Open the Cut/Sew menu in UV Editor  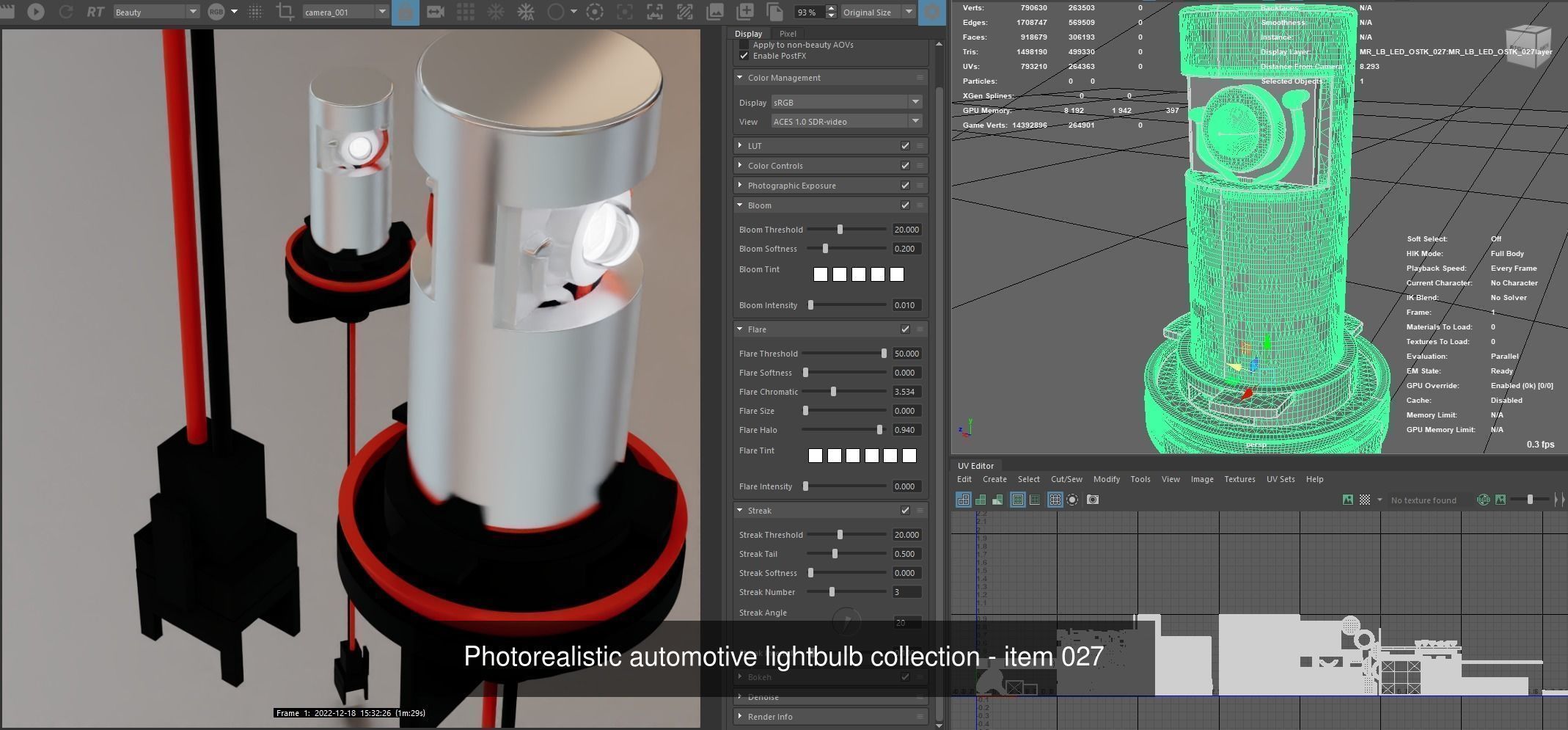pos(1066,479)
